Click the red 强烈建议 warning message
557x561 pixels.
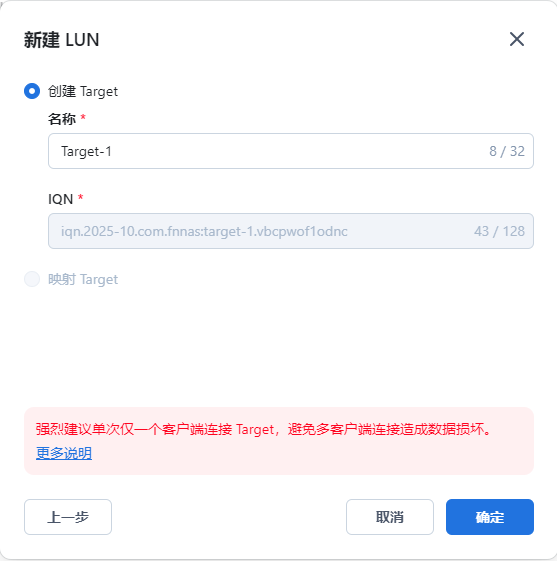[264, 429]
